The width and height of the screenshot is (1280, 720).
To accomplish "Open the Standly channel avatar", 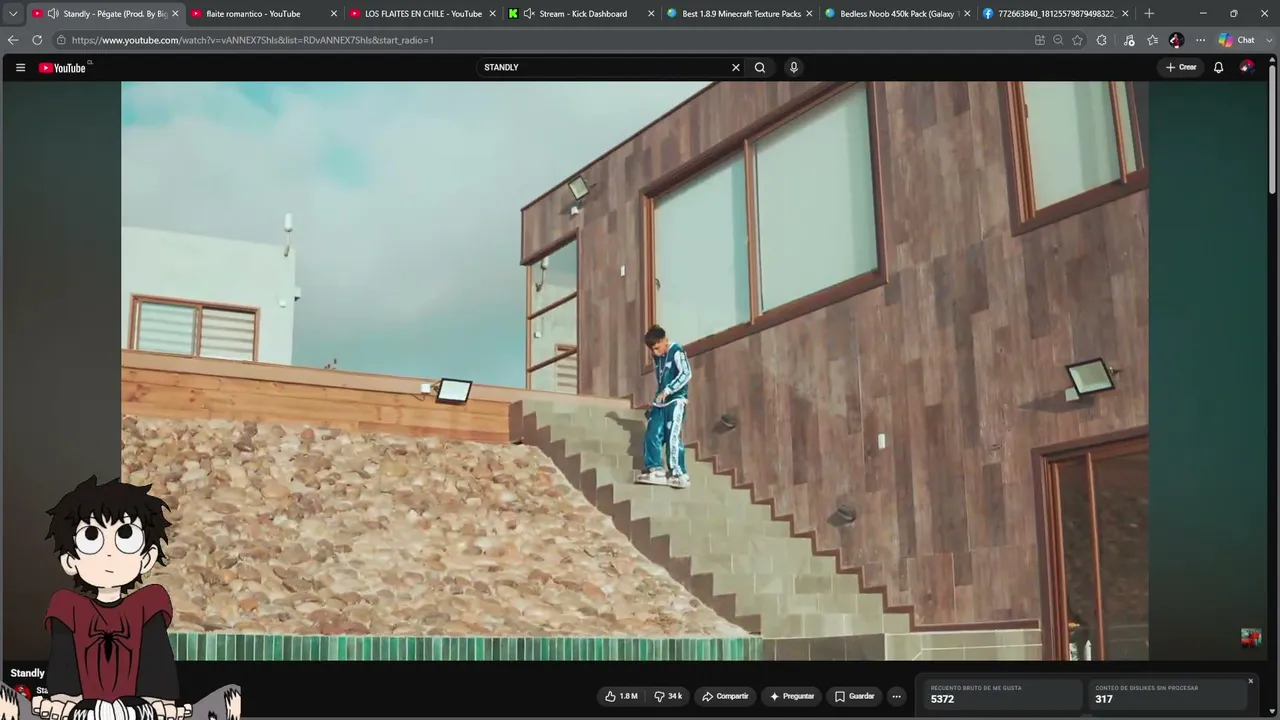I will click(22, 692).
